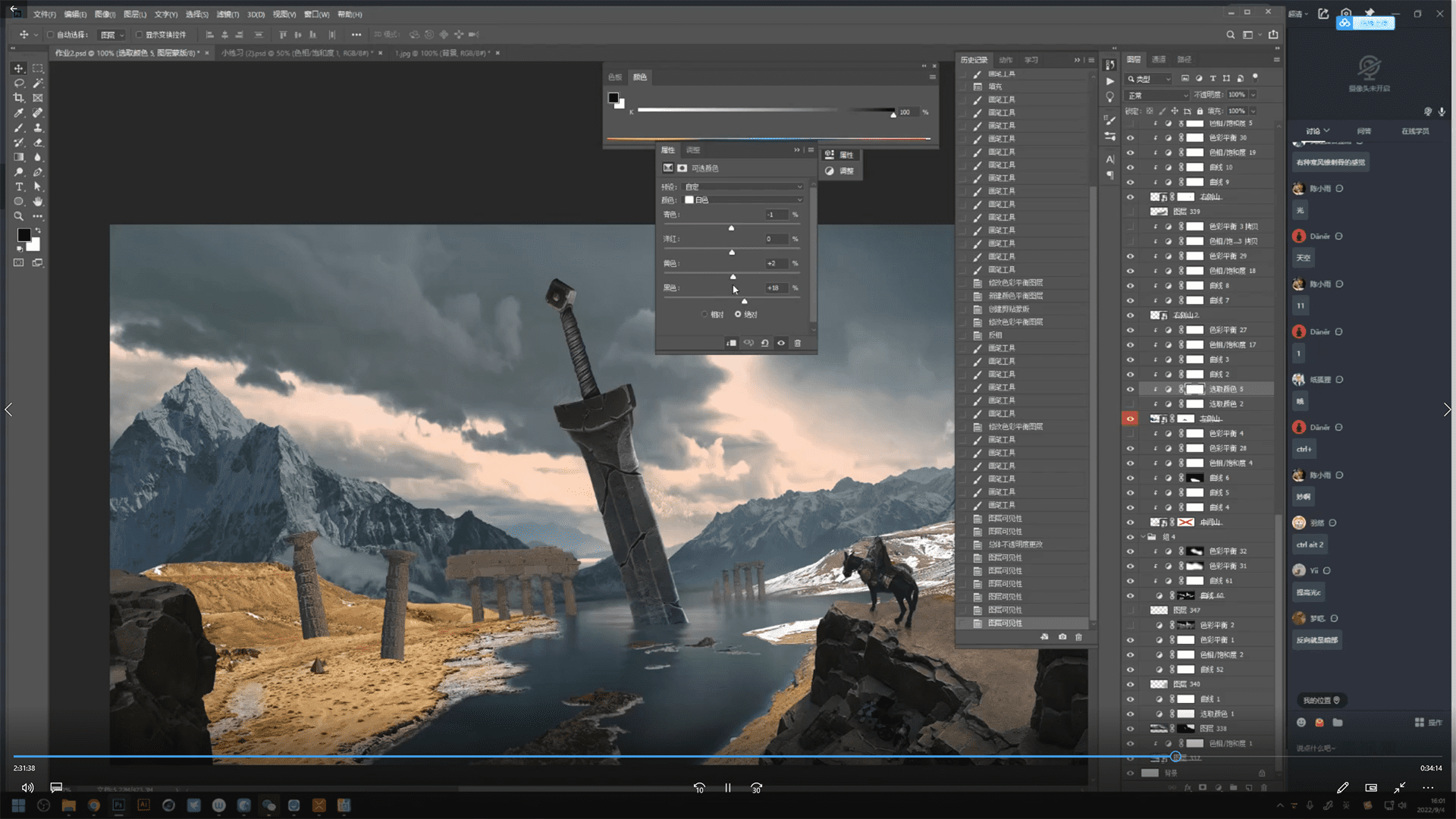Select the Move tool in the toolbox
Viewport: 1456px width, 819px height.
point(19,68)
